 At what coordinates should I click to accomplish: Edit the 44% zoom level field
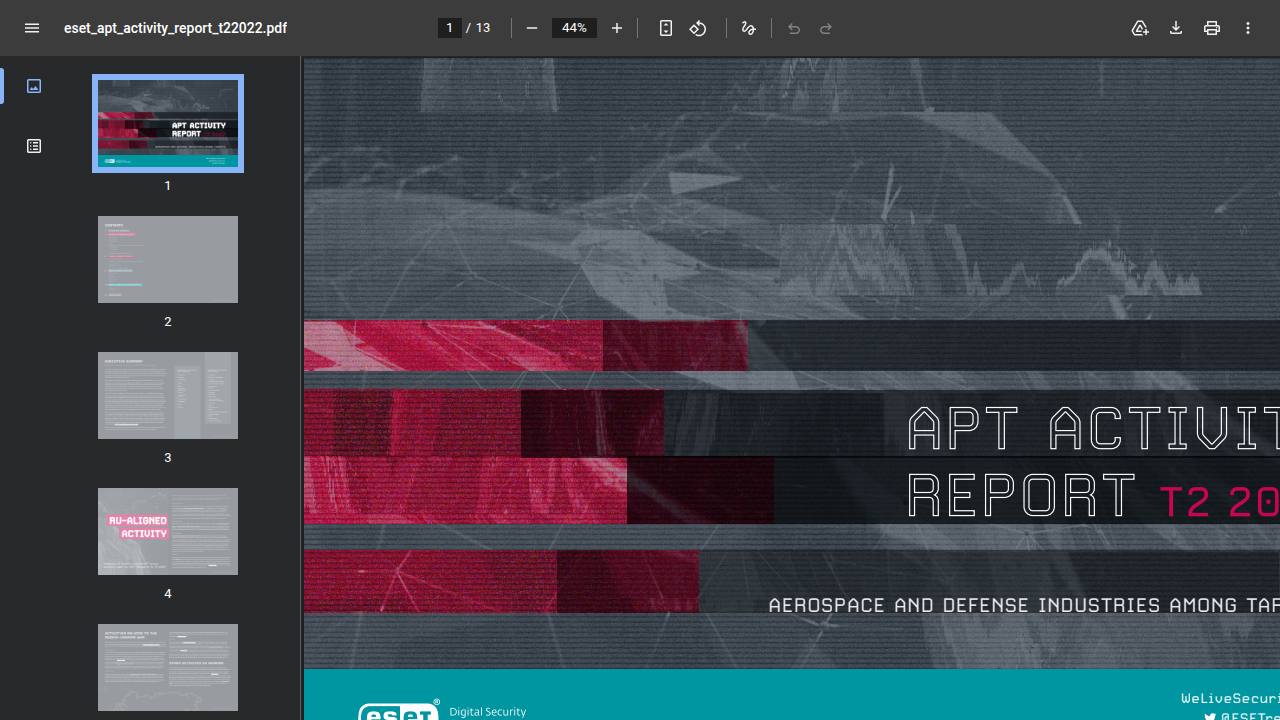pyautogui.click(x=574, y=28)
